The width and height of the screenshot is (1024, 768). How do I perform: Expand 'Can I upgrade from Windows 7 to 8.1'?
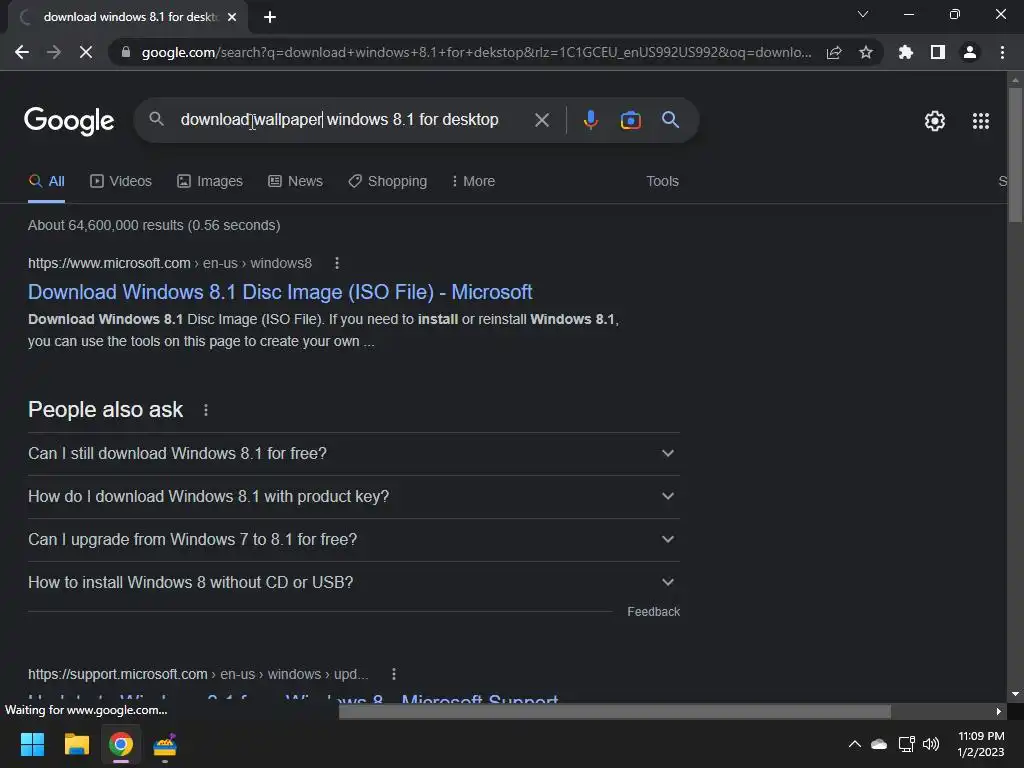pyautogui.click(x=354, y=539)
